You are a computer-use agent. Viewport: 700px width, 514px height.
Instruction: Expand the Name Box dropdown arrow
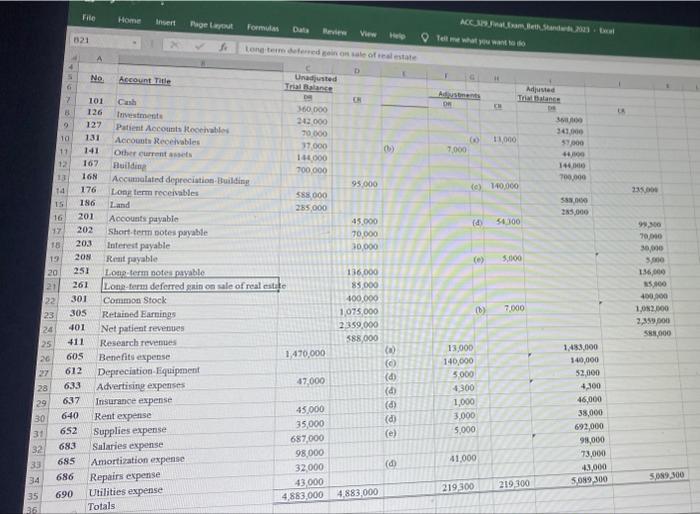point(134,43)
